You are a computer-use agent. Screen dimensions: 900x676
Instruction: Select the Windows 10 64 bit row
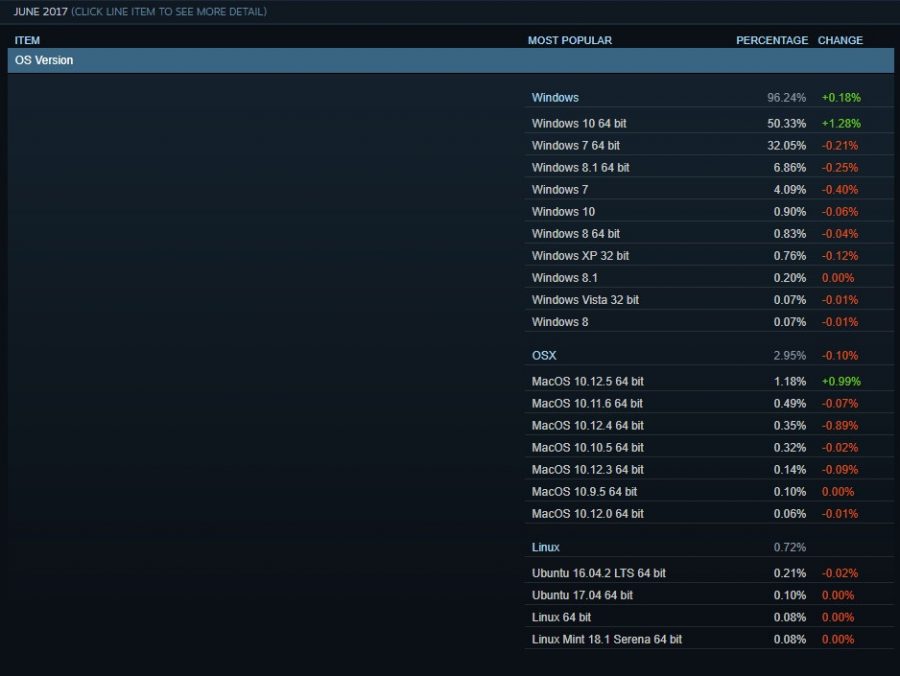(709, 123)
